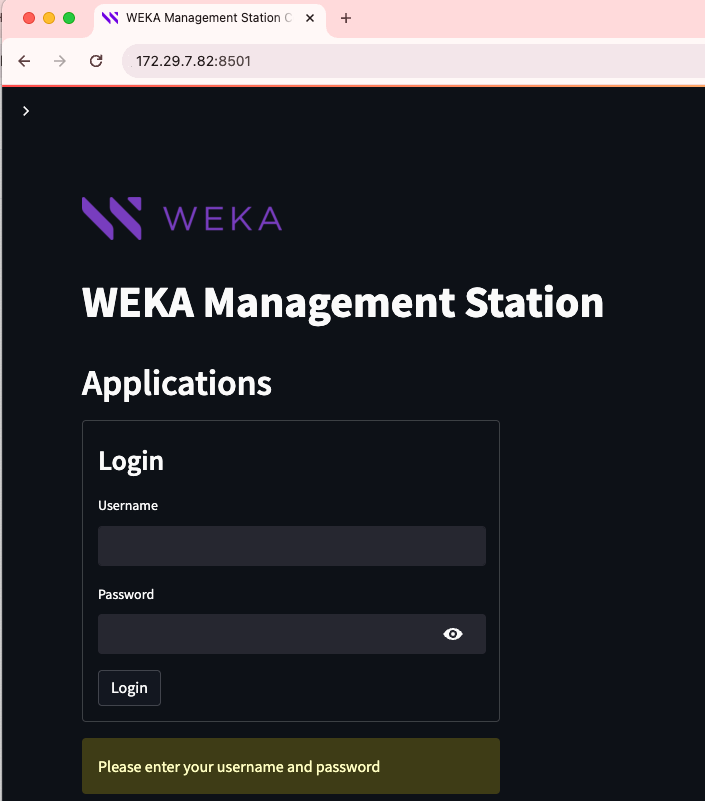Click the WEKA Management Station heading

343,302
